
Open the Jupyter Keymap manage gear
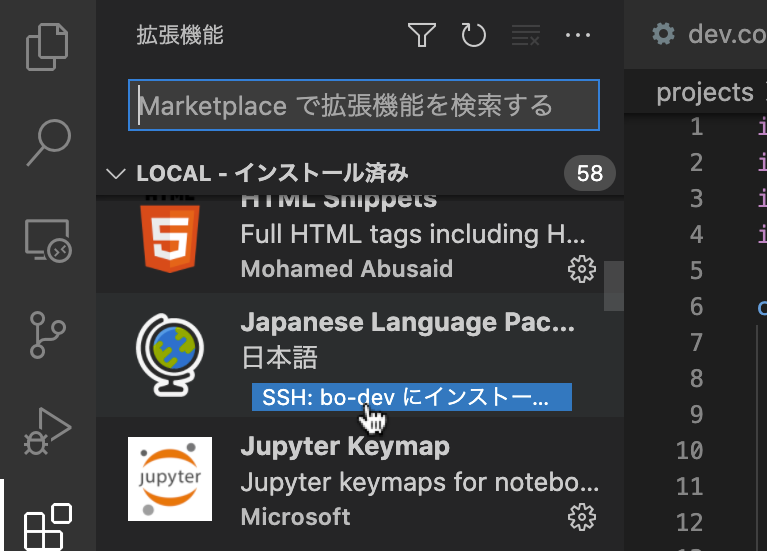click(x=582, y=517)
